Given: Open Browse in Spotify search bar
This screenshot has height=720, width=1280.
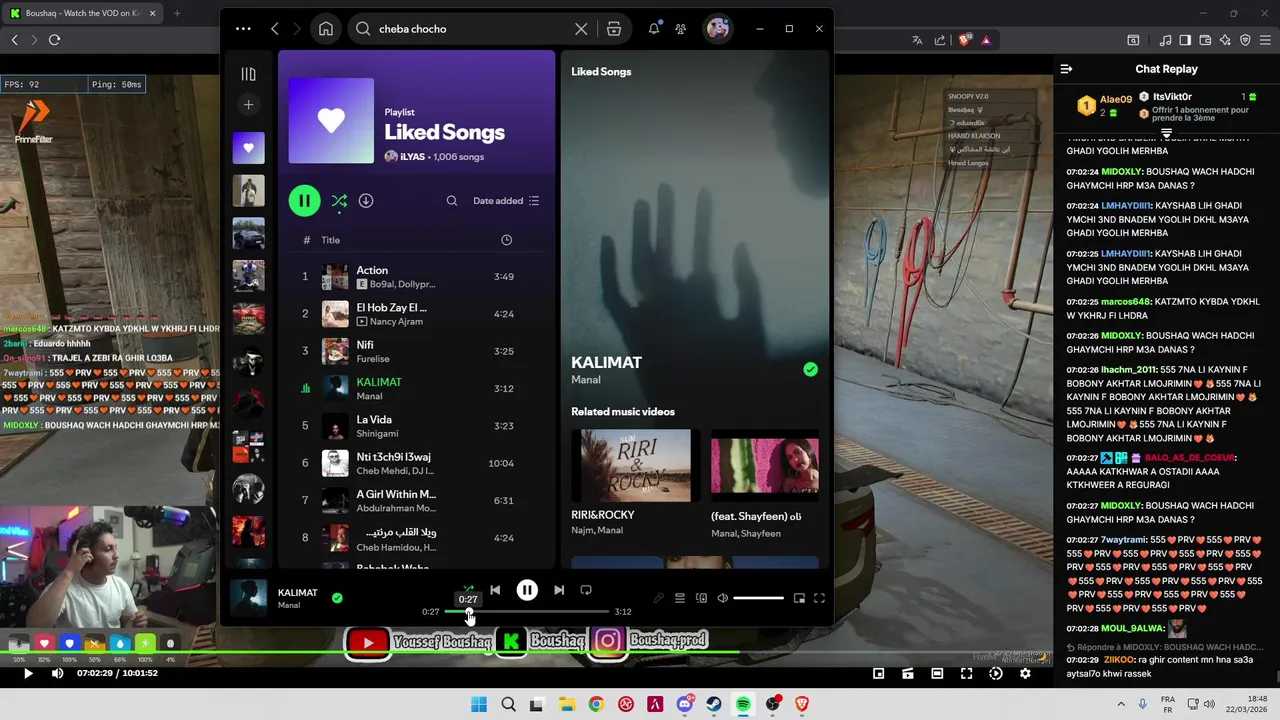Looking at the screenshot, I should (x=614, y=29).
